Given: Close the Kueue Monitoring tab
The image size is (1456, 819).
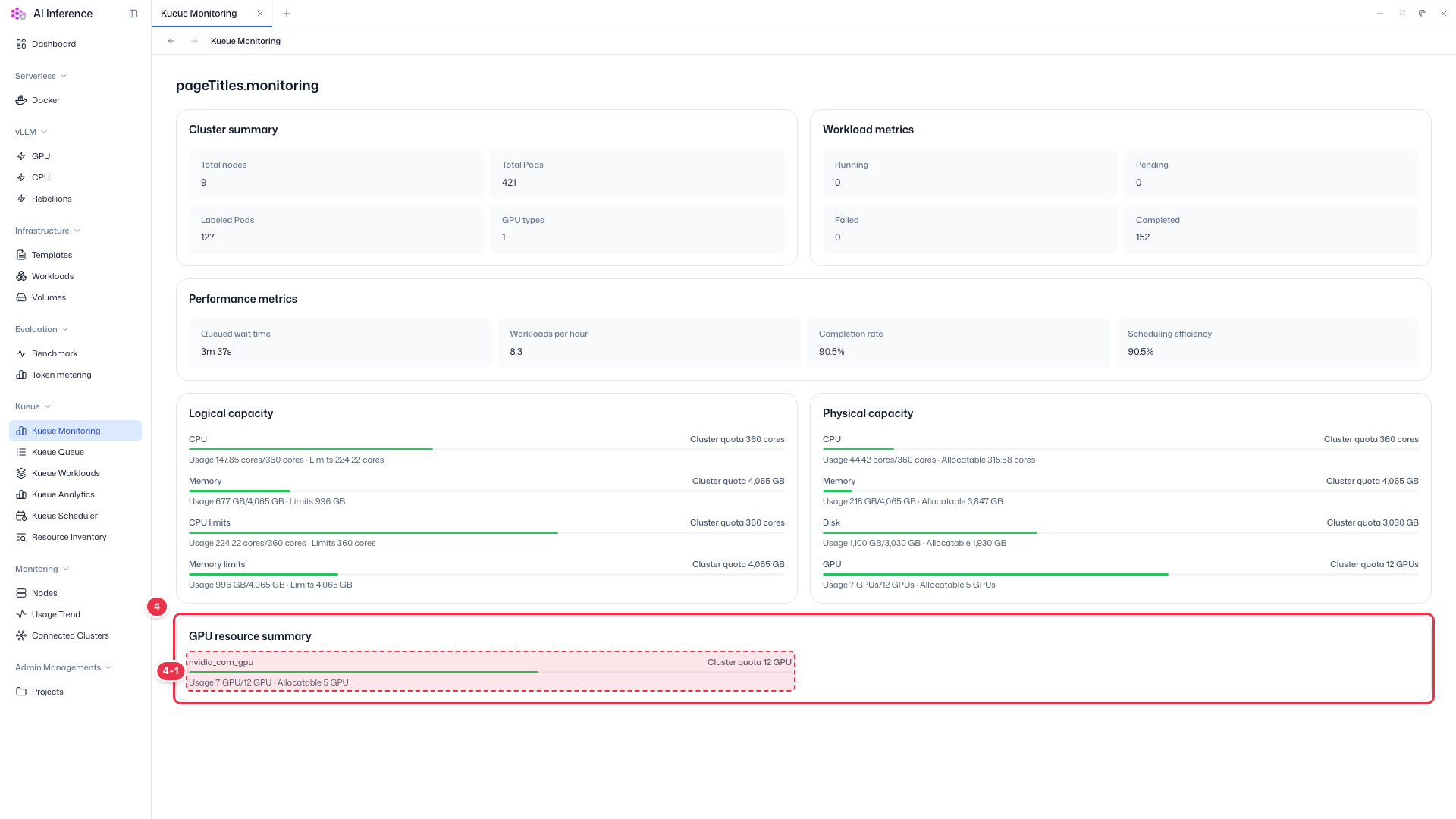Looking at the screenshot, I should (x=260, y=14).
